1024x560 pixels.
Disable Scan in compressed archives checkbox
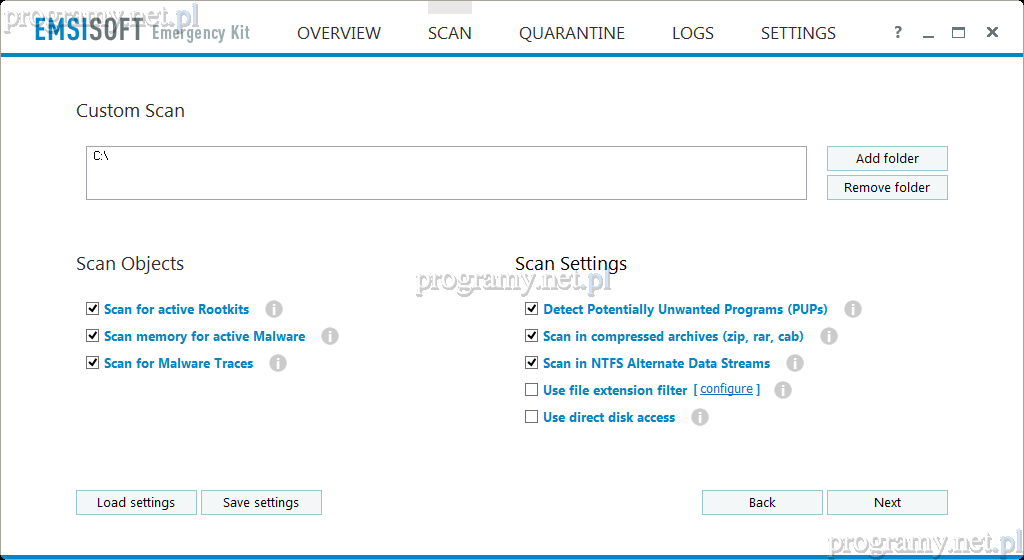pyautogui.click(x=532, y=336)
